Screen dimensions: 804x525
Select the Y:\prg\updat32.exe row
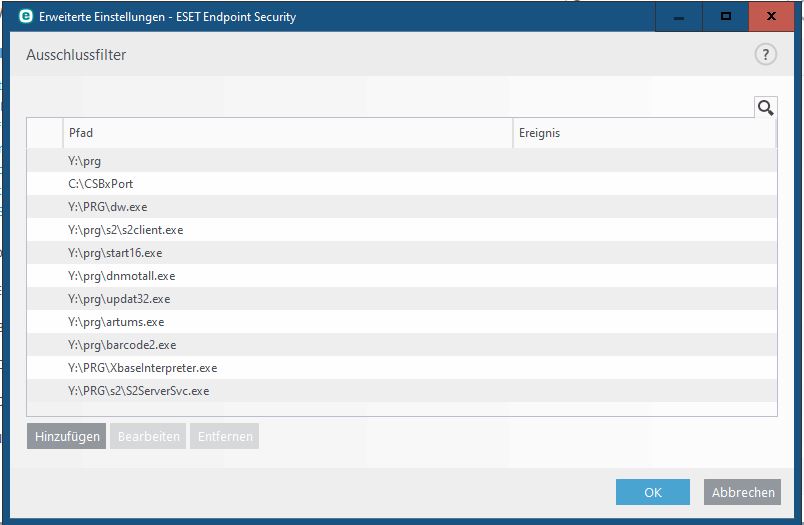[x=401, y=299]
